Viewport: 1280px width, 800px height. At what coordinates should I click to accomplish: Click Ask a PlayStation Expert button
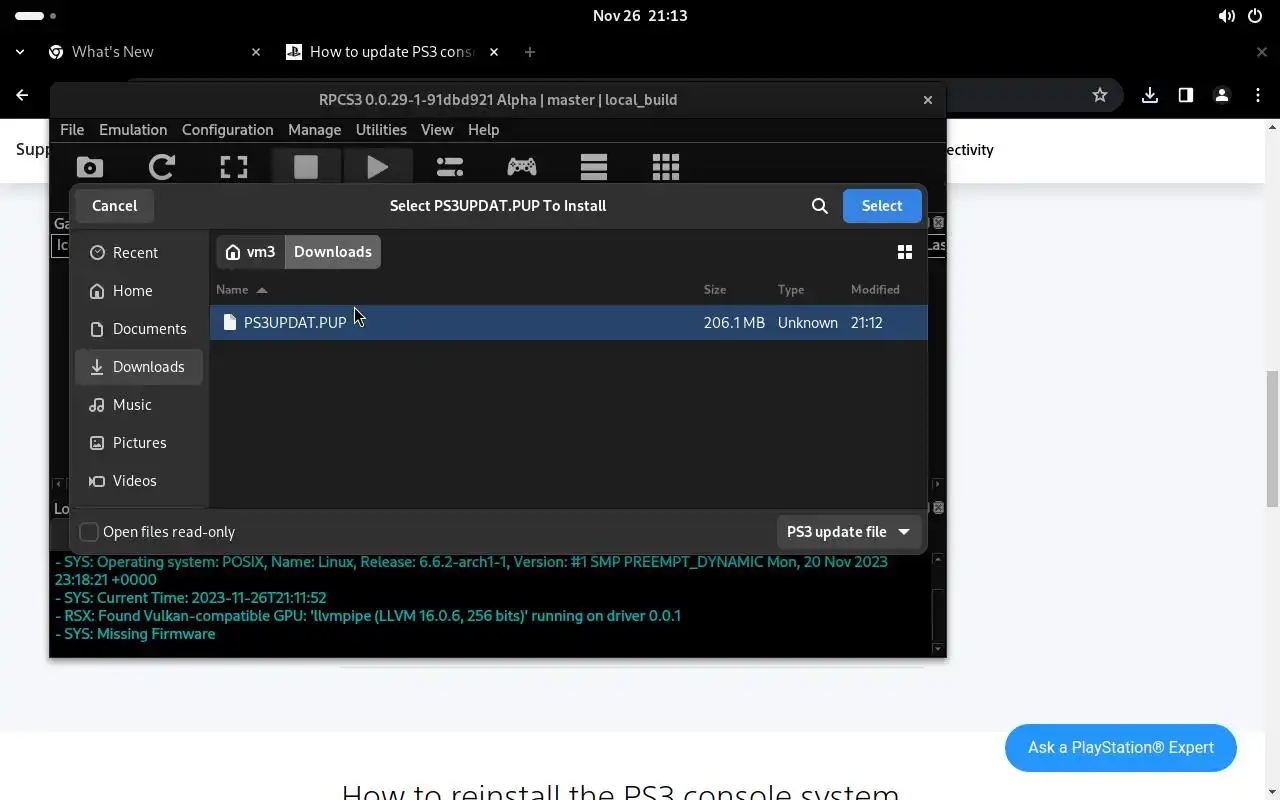[x=1121, y=748]
